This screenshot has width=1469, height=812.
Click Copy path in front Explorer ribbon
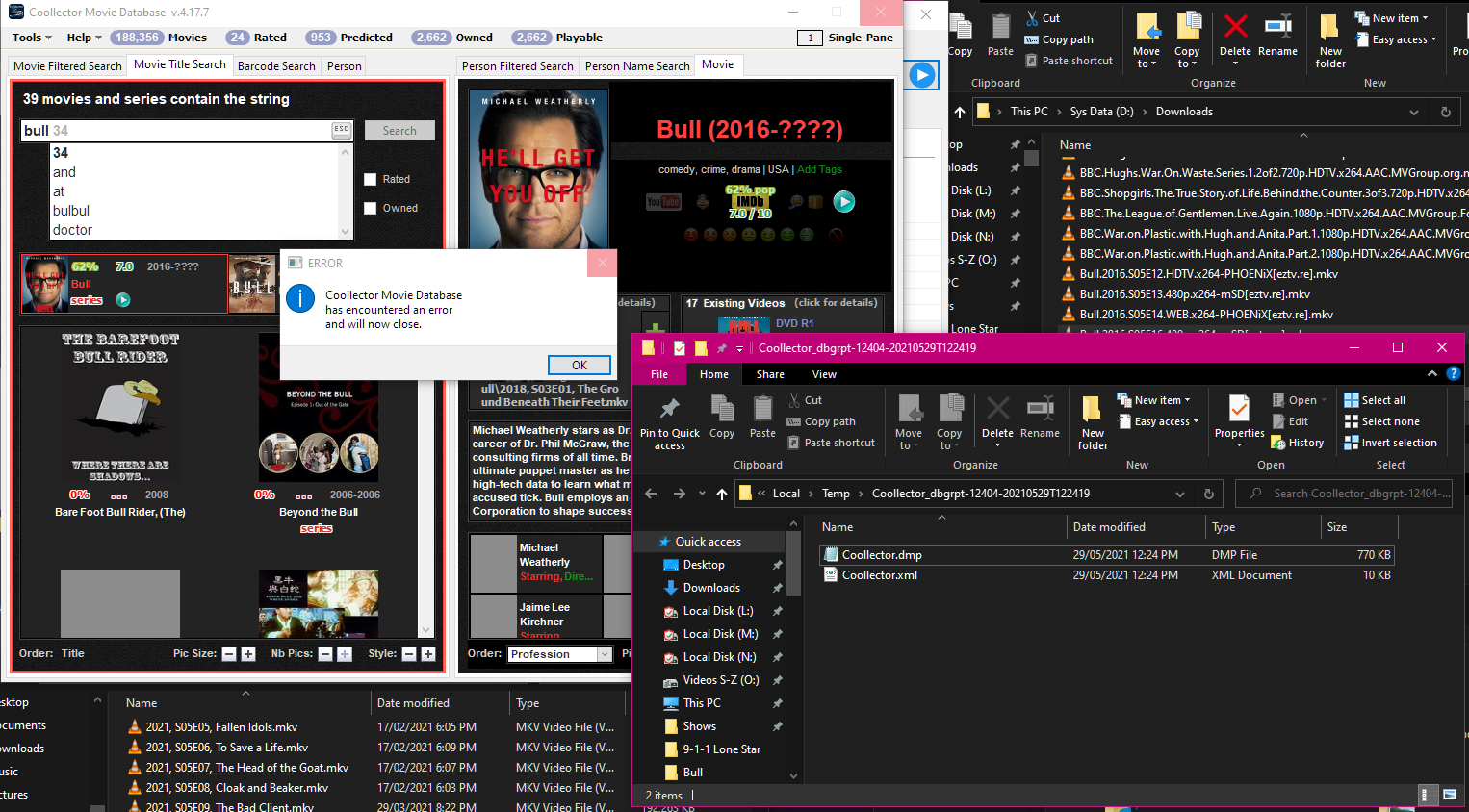pyautogui.click(x=821, y=421)
